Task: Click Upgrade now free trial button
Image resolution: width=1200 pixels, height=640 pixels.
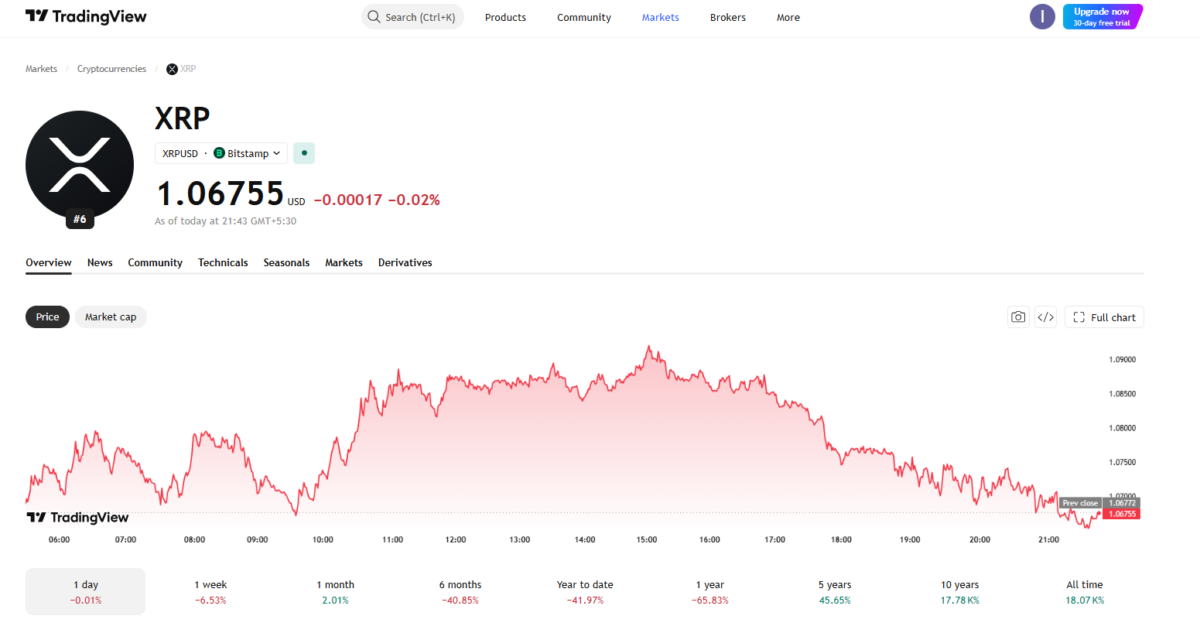Action: [x=1102, y=16]
